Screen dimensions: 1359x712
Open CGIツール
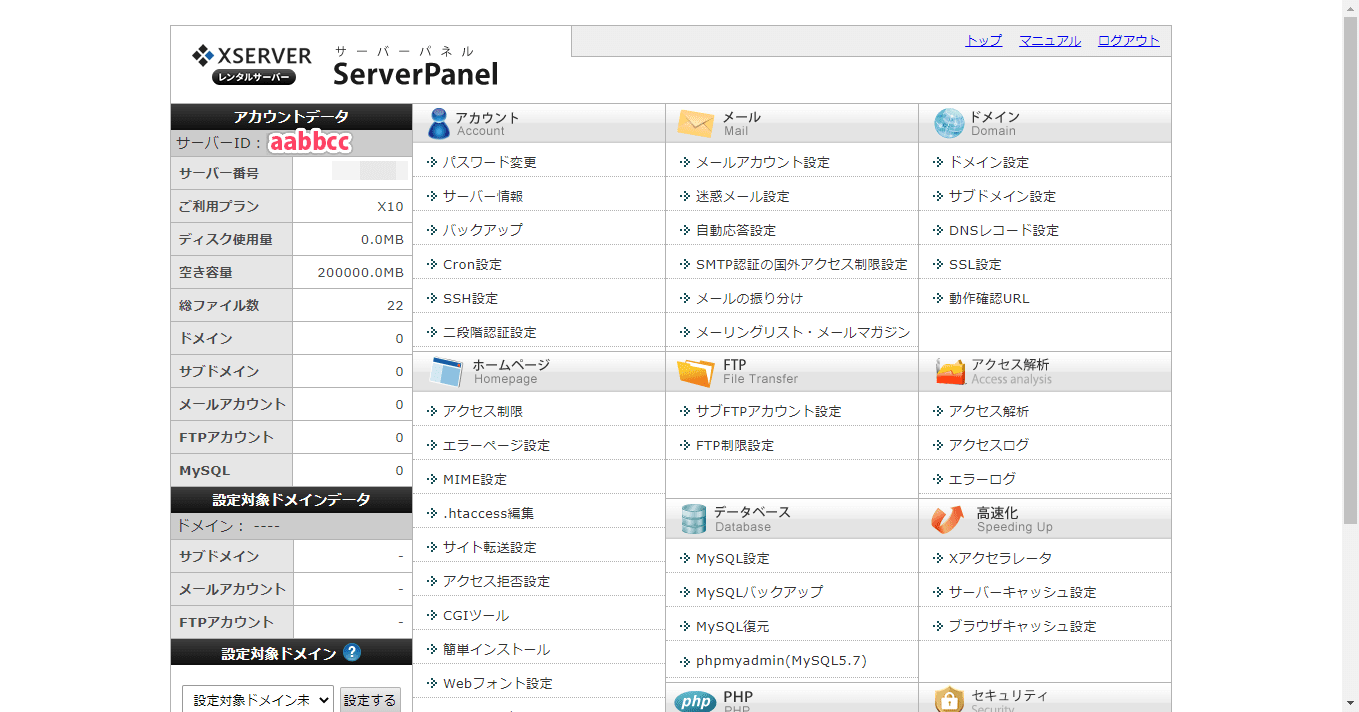coord(476,615)
